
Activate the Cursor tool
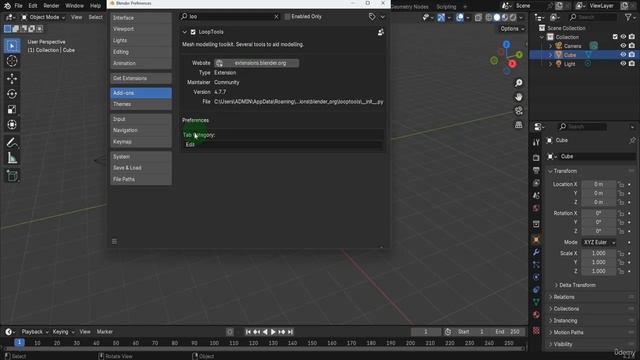[12, 61]
